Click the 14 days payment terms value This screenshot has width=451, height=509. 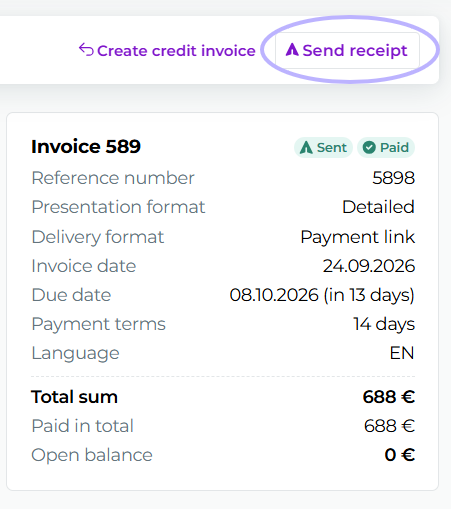(384, 324)
